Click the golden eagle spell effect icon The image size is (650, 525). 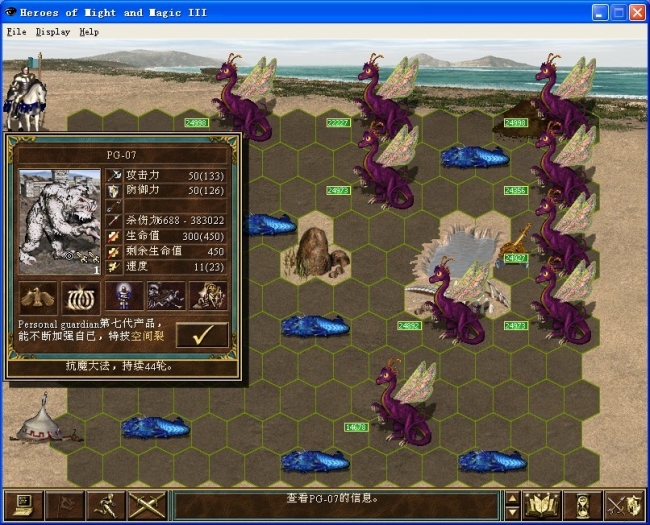[38, 297]
